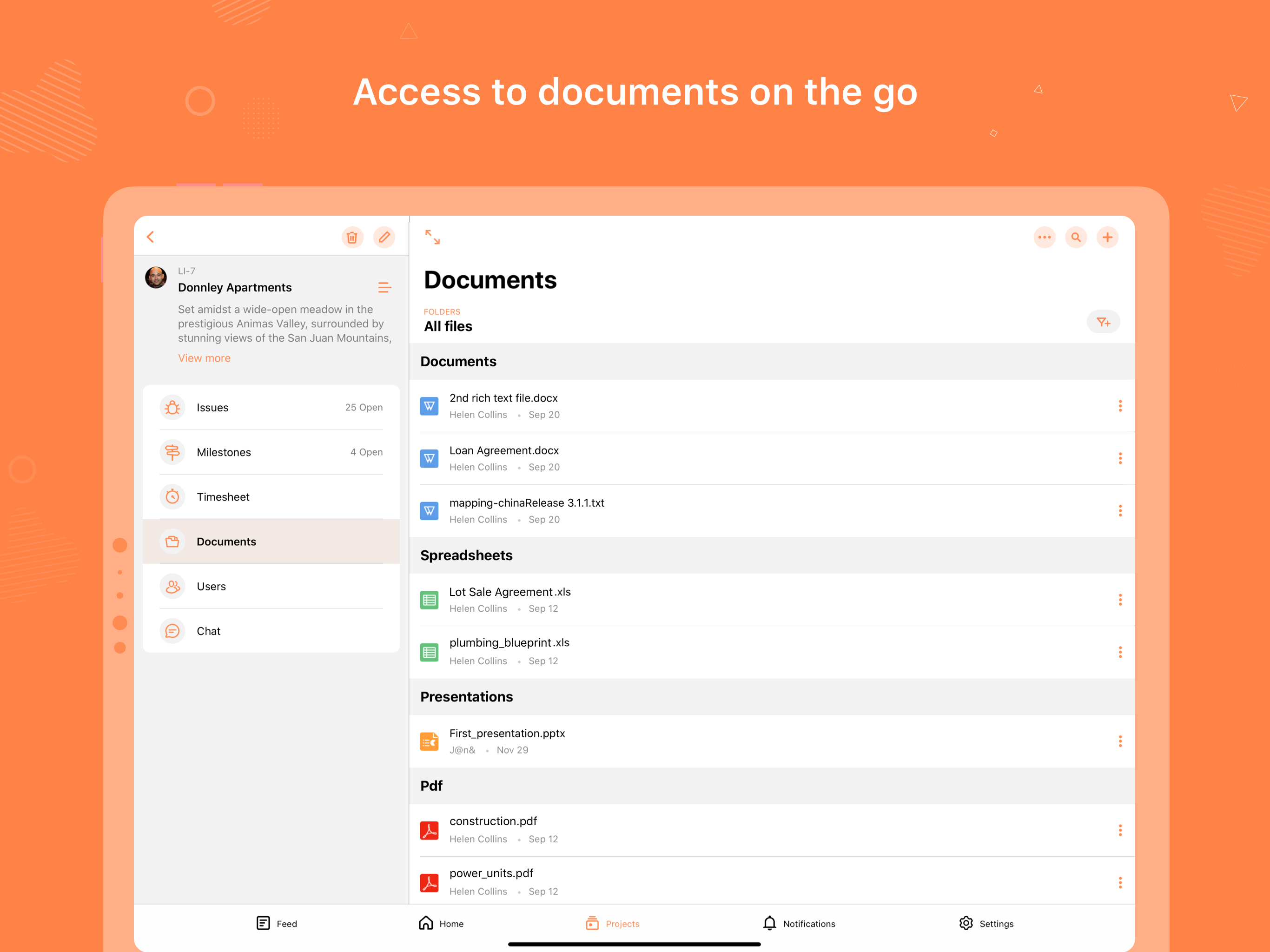The image size is (1270, 952).
Task: Edit project with the pencil icon
Action: (384, 237)
